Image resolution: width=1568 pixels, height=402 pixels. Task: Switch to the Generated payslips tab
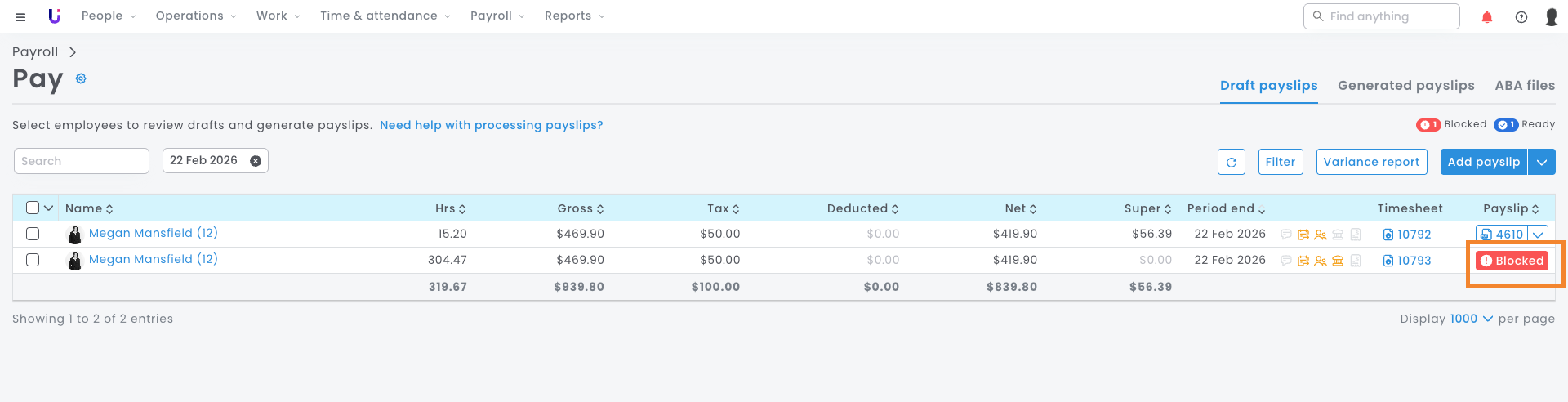(1405, 85)
